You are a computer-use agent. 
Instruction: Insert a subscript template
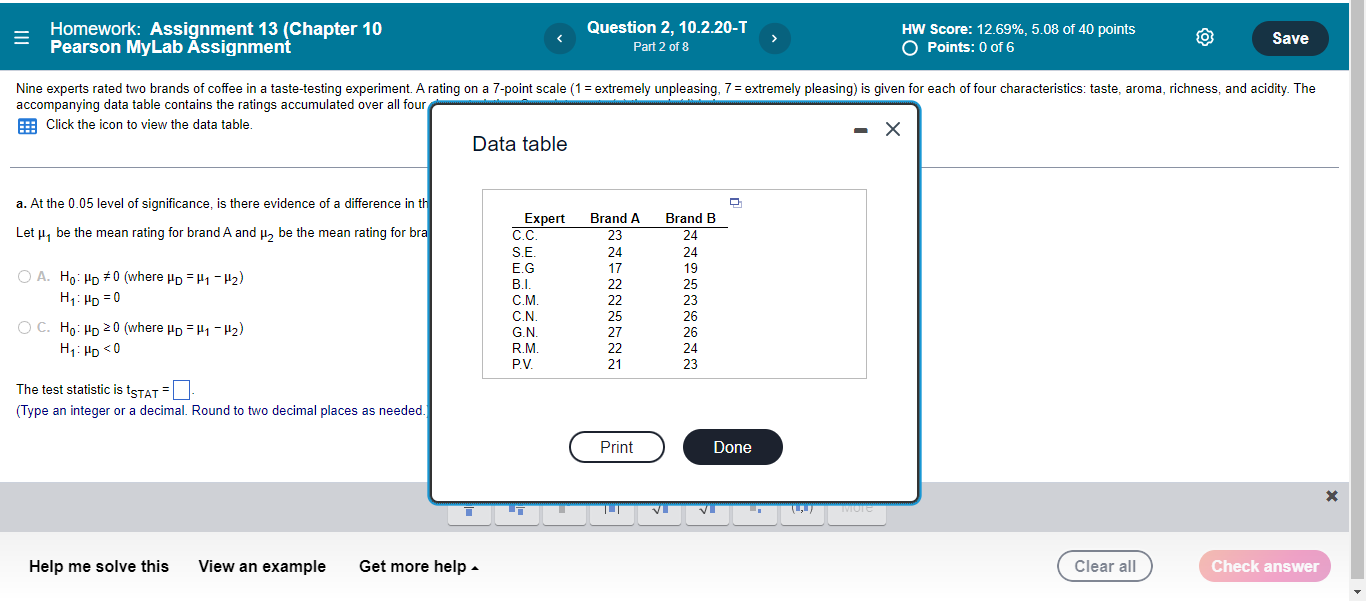tap(754, 510)
